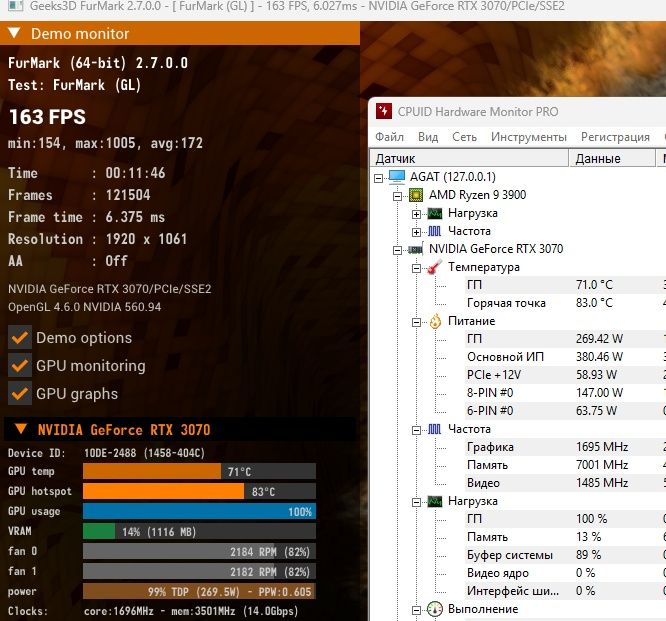The height and width of the screenshot is (621, 666).
Task: Click the GPU hotspot 83°C bar
Action: (199, 491)
